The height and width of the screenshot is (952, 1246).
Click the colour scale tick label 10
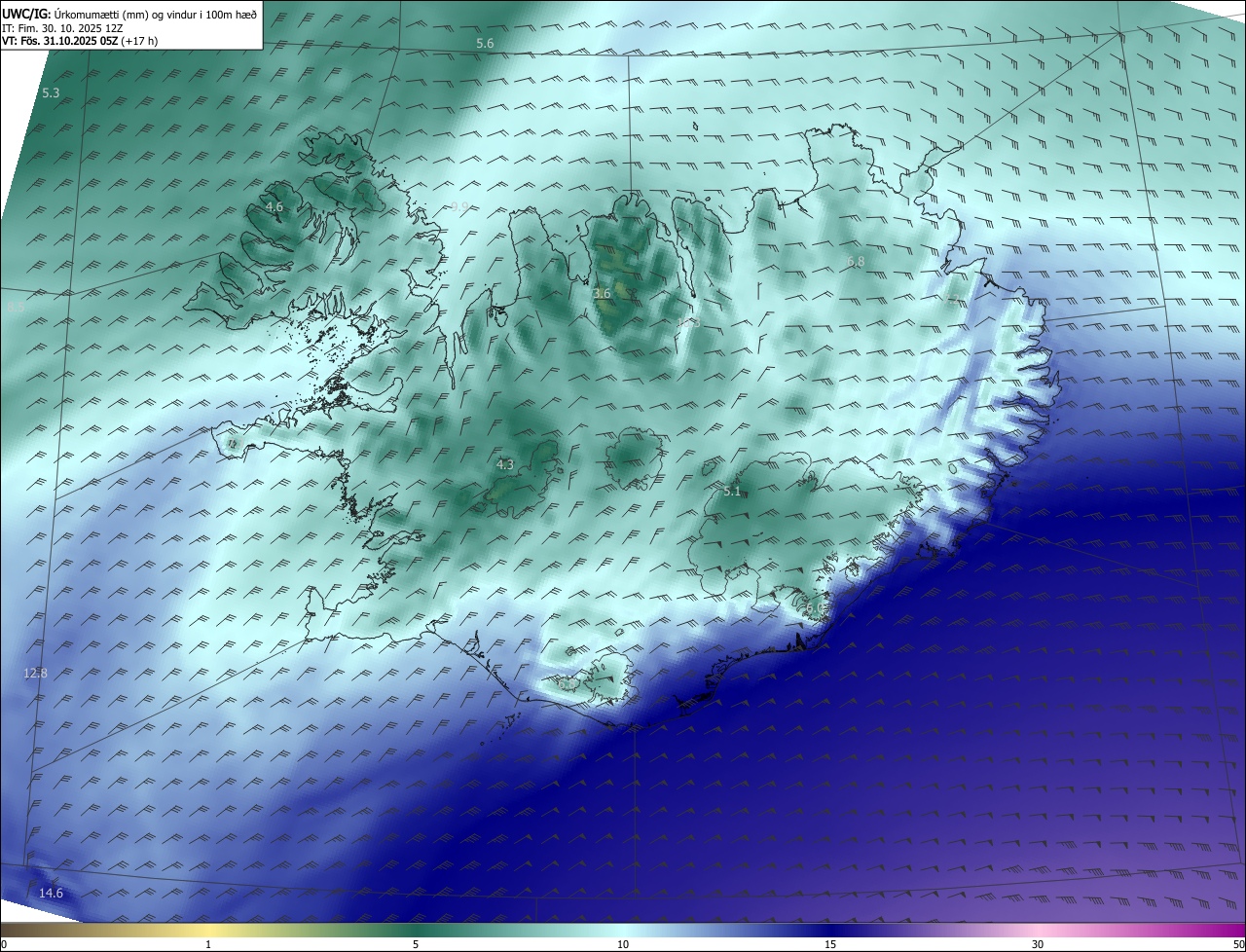coord(623,944)
